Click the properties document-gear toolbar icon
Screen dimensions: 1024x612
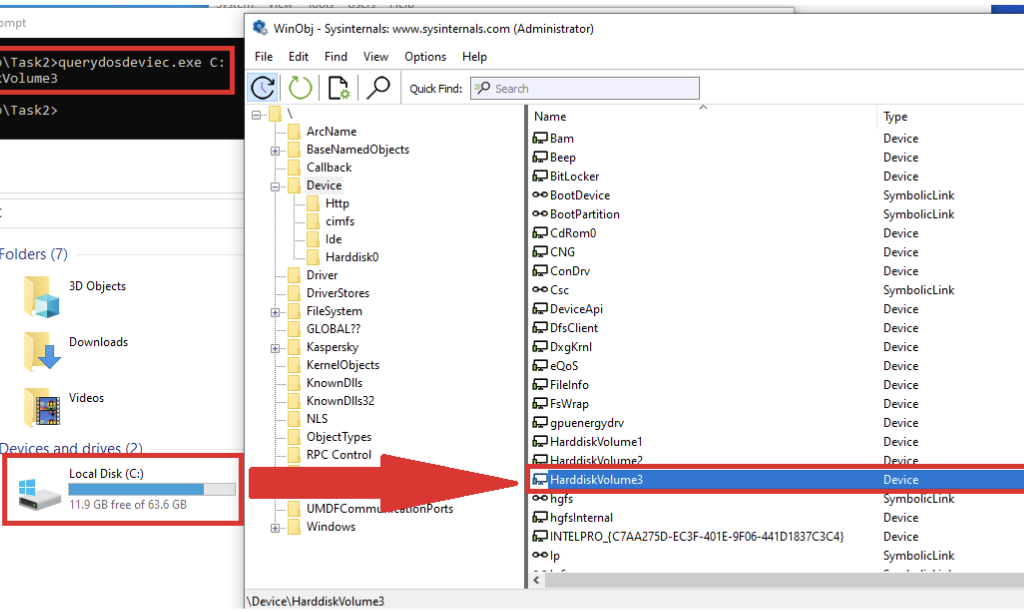338,88
